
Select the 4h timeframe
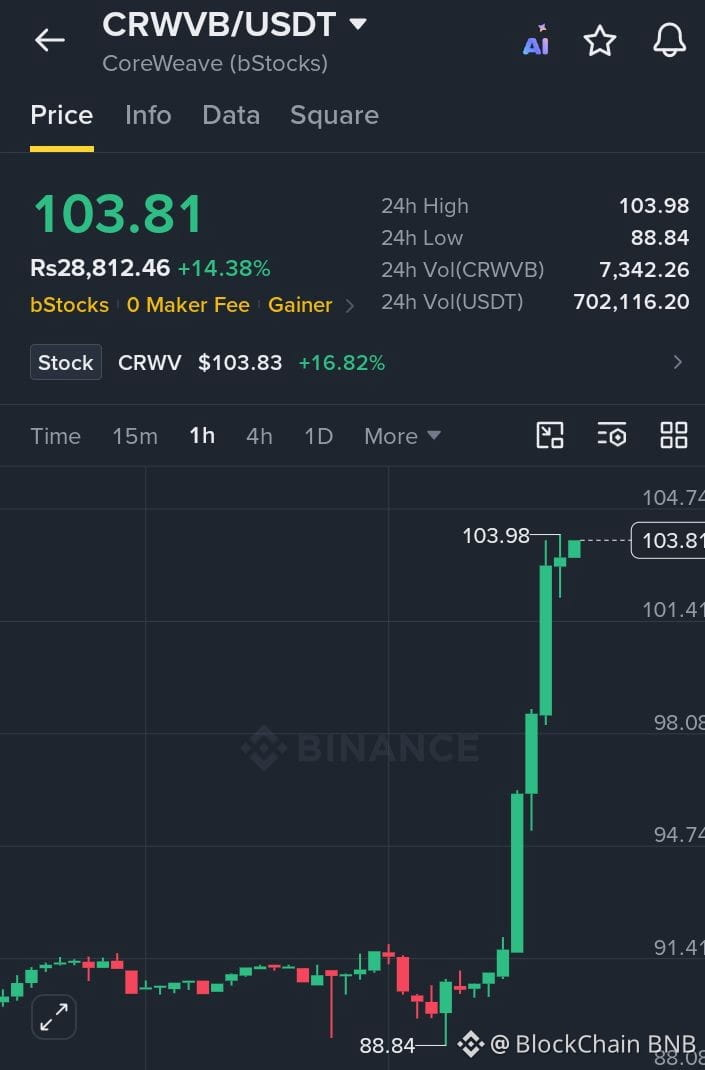pos(259,436)
